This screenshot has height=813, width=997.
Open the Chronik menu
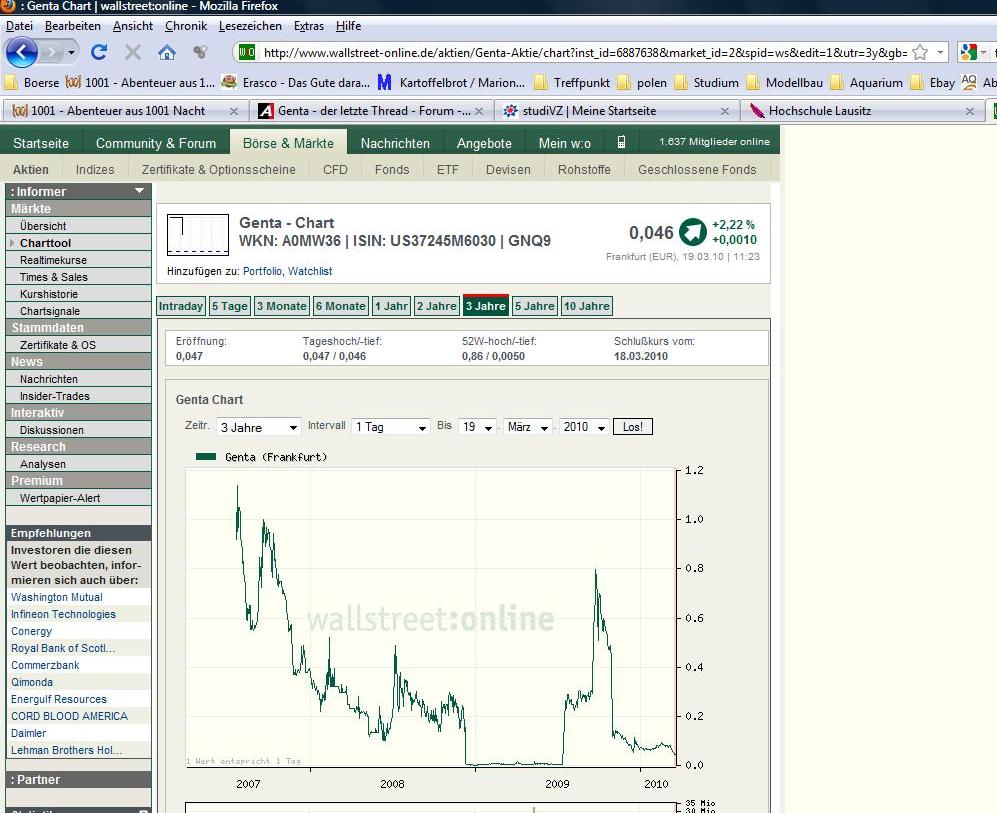(186, 26)
